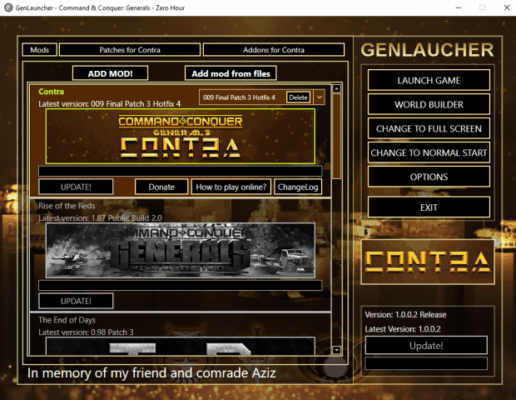
Task: Click the Contra download progress bar
Action: click(180, 171)
